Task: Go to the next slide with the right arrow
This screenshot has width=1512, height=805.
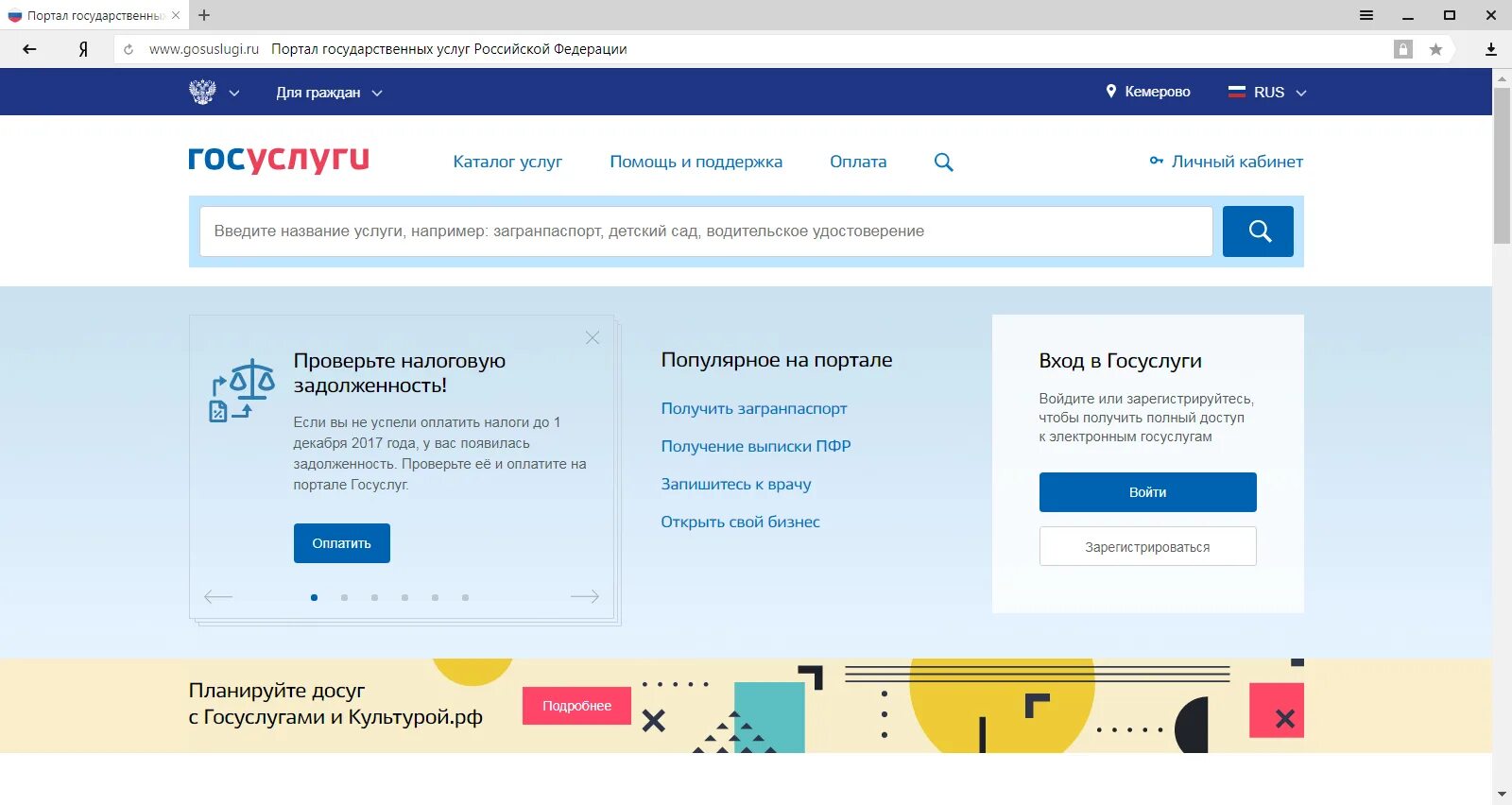Action: click(x=585, y=596)
